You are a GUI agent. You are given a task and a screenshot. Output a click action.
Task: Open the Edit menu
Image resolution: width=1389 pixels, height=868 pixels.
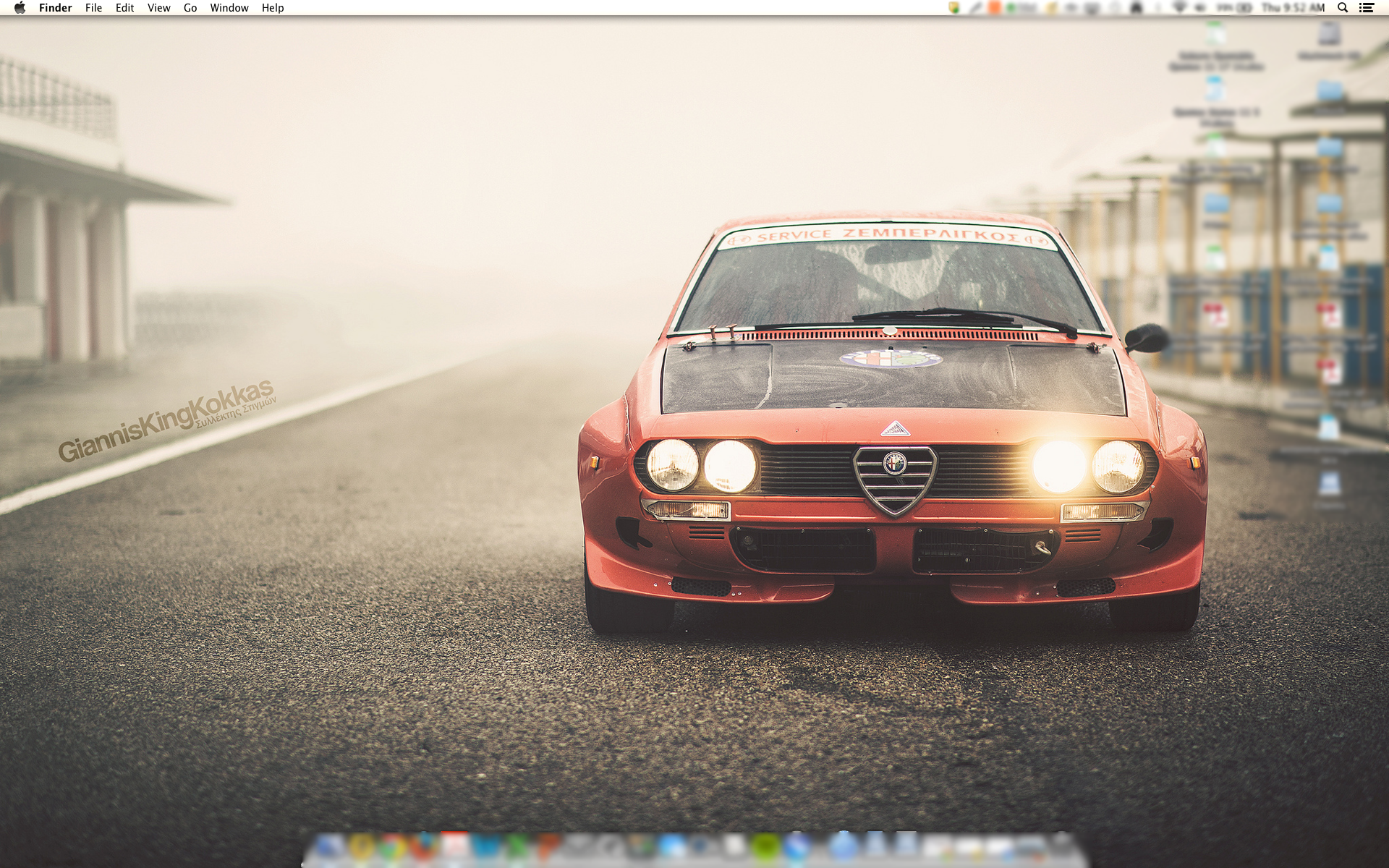(x=124, y=8)
